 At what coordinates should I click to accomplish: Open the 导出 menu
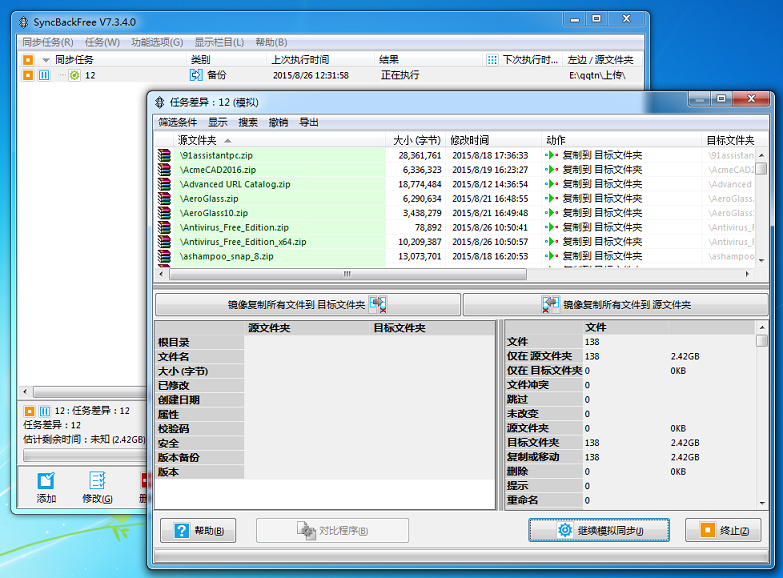(x=309, y=122)
